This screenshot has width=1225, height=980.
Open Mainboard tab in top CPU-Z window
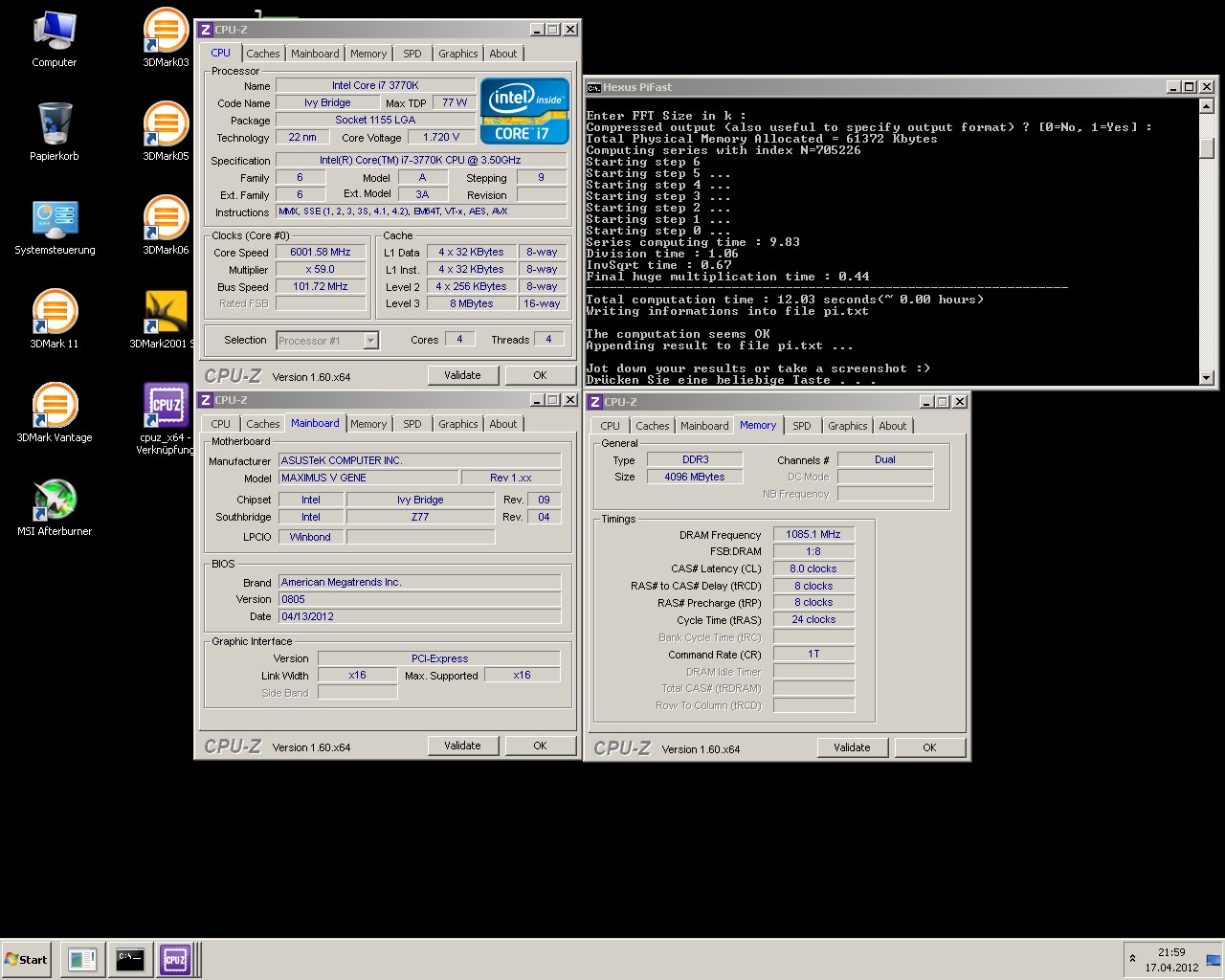pos(315,54)
